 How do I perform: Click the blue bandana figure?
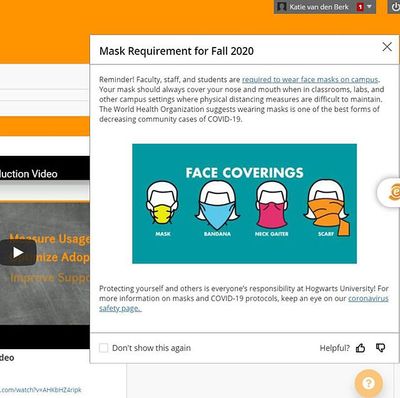coord(217,208)
